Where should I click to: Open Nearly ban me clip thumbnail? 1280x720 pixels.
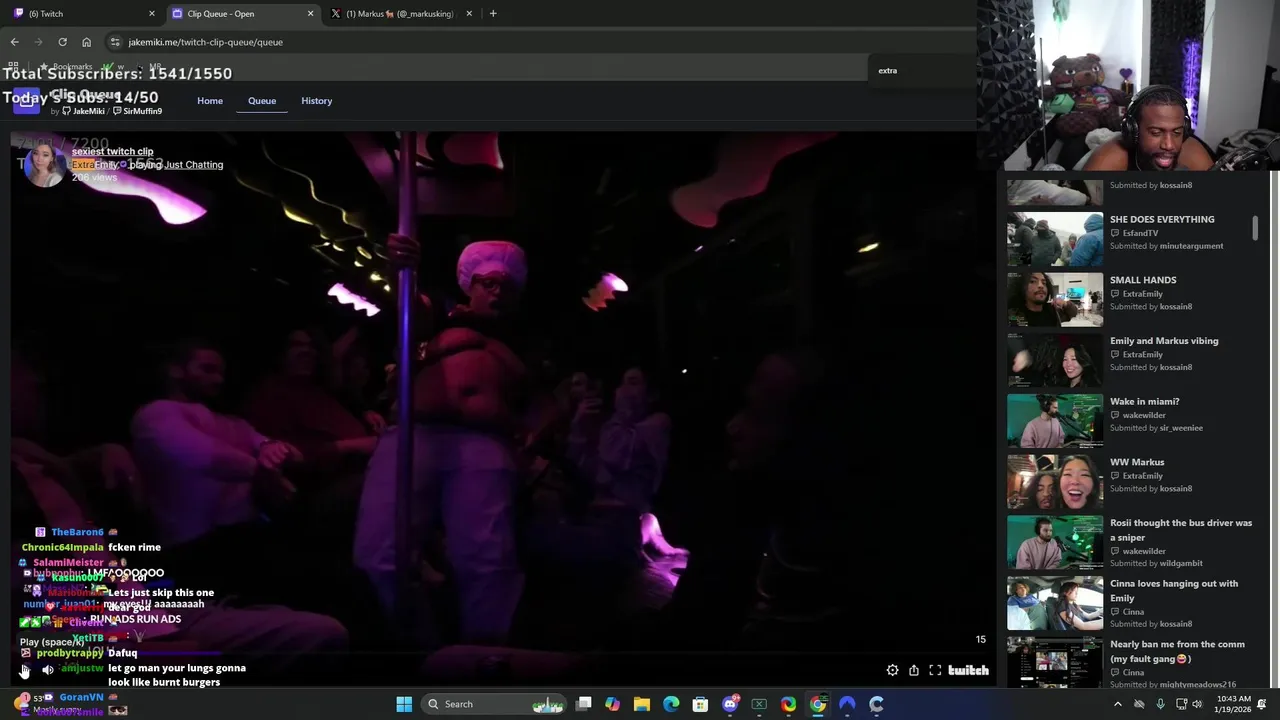(x=1055, y=662)
